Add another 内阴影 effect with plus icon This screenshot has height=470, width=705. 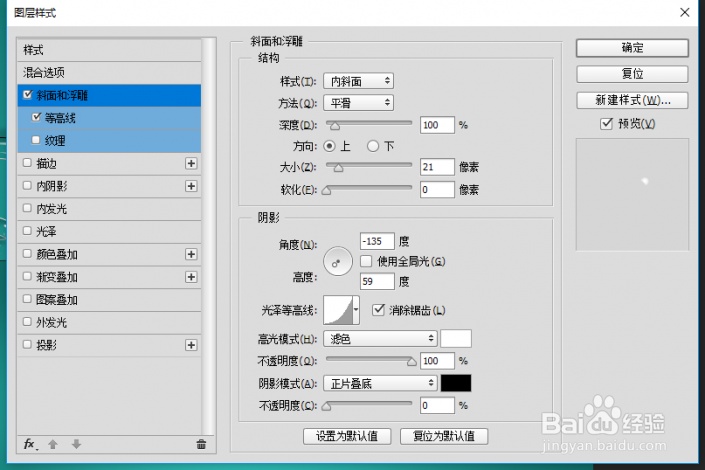pyautogui.click(x=191, y=186)
